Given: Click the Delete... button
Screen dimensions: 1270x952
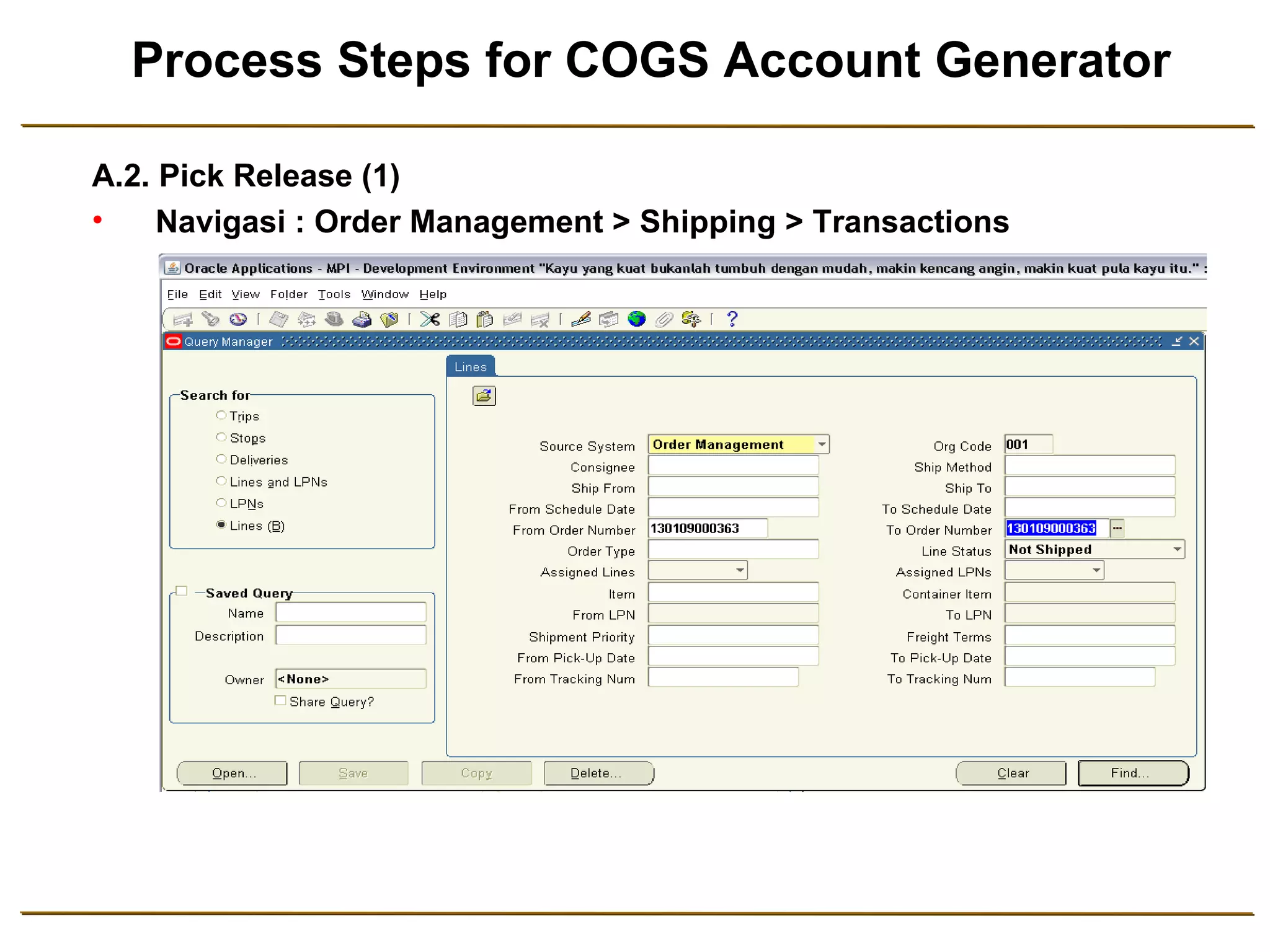Looking at the screenshot, I should click(599, 773).
